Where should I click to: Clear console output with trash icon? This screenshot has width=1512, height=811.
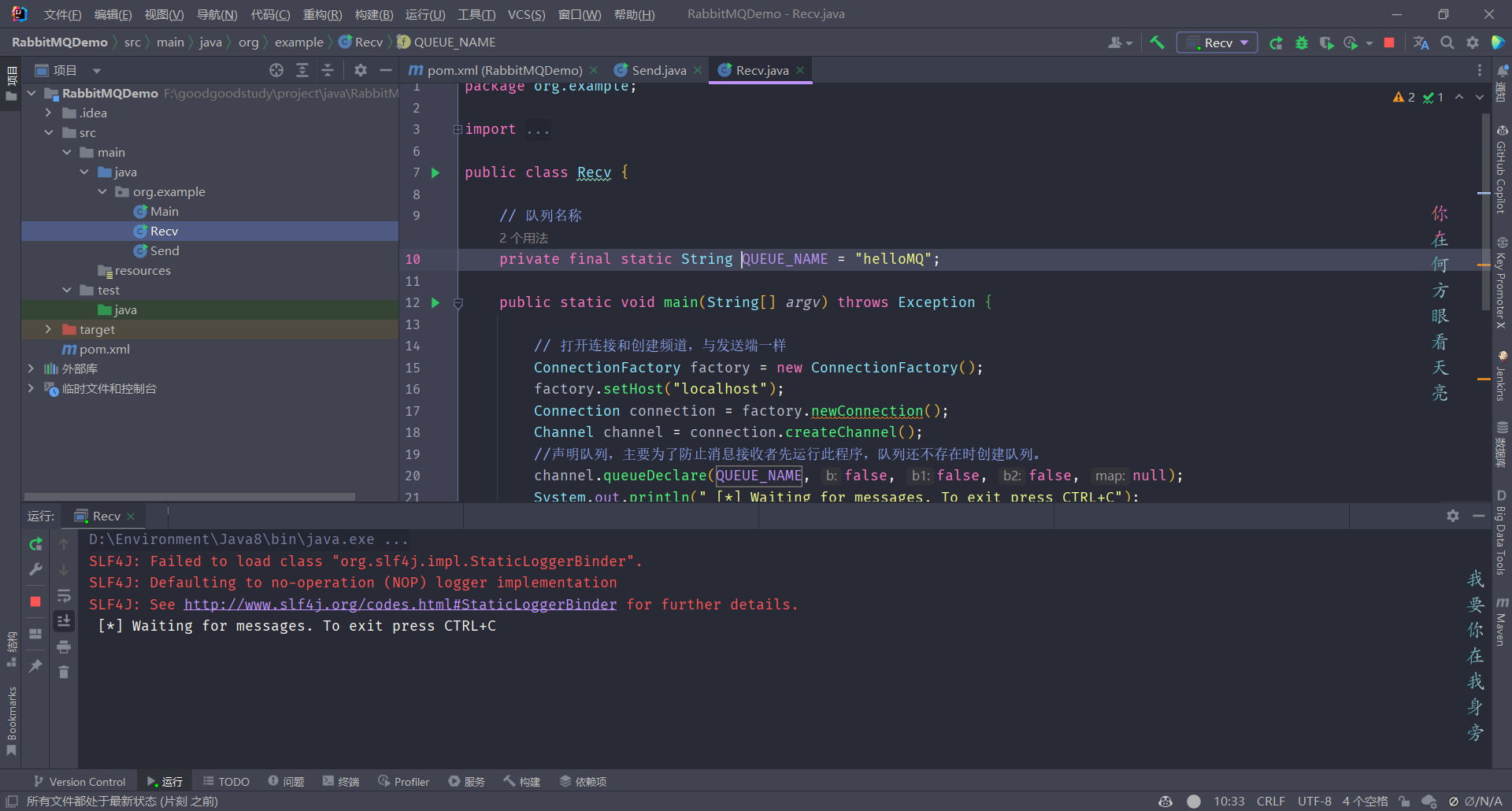pyautogui.click(x=64, y=672)
